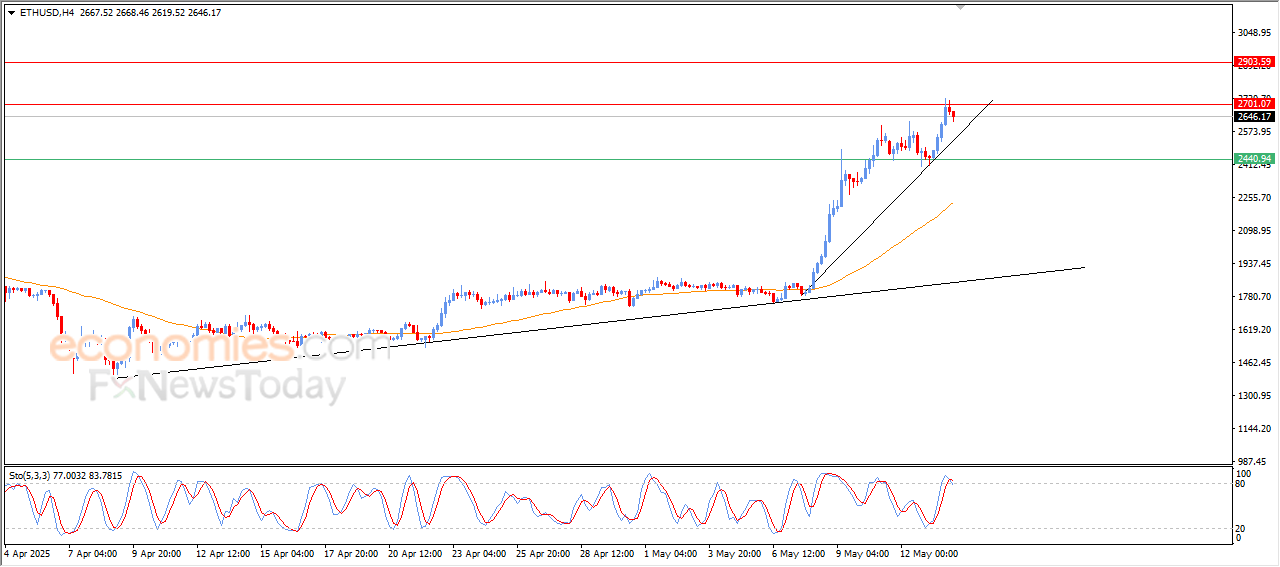Select the 2903.59 red price label
The image size is (1280, 567).
[x=1254, y=62]
